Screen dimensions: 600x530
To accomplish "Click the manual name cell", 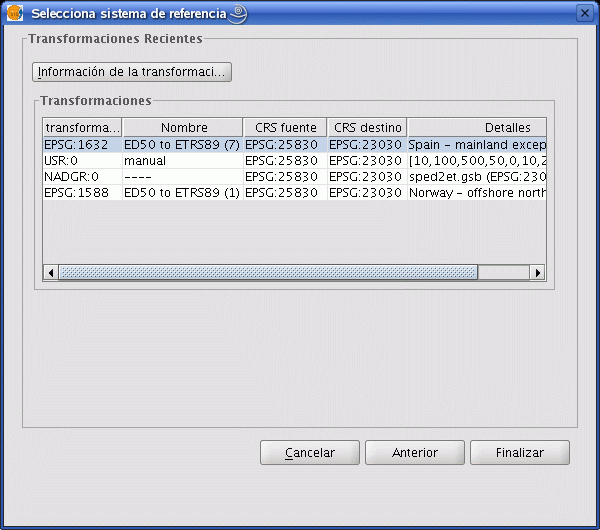I will (x=183, y=161).
